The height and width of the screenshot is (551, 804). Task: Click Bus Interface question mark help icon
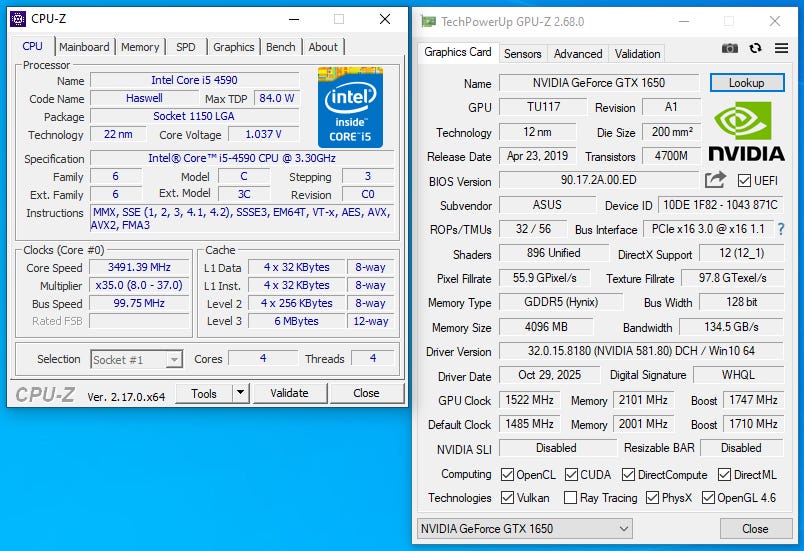coord(781,229)
